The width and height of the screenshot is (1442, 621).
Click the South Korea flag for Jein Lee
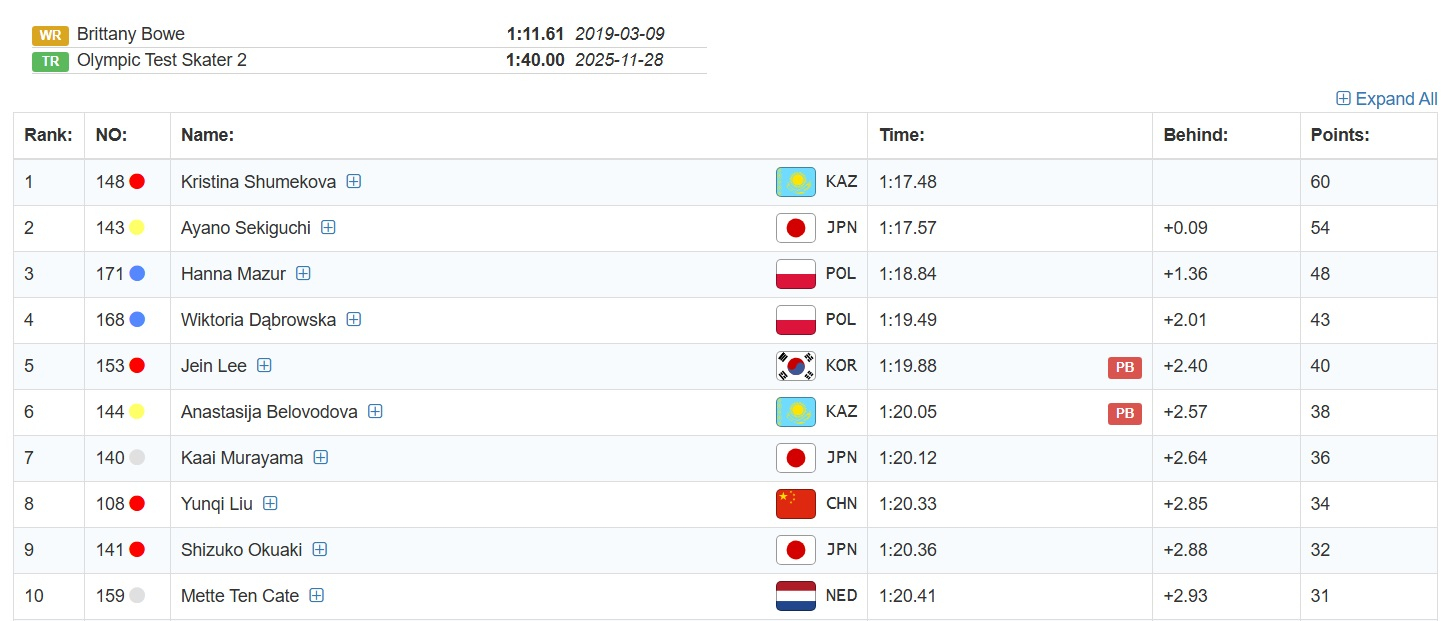[795, 366]
